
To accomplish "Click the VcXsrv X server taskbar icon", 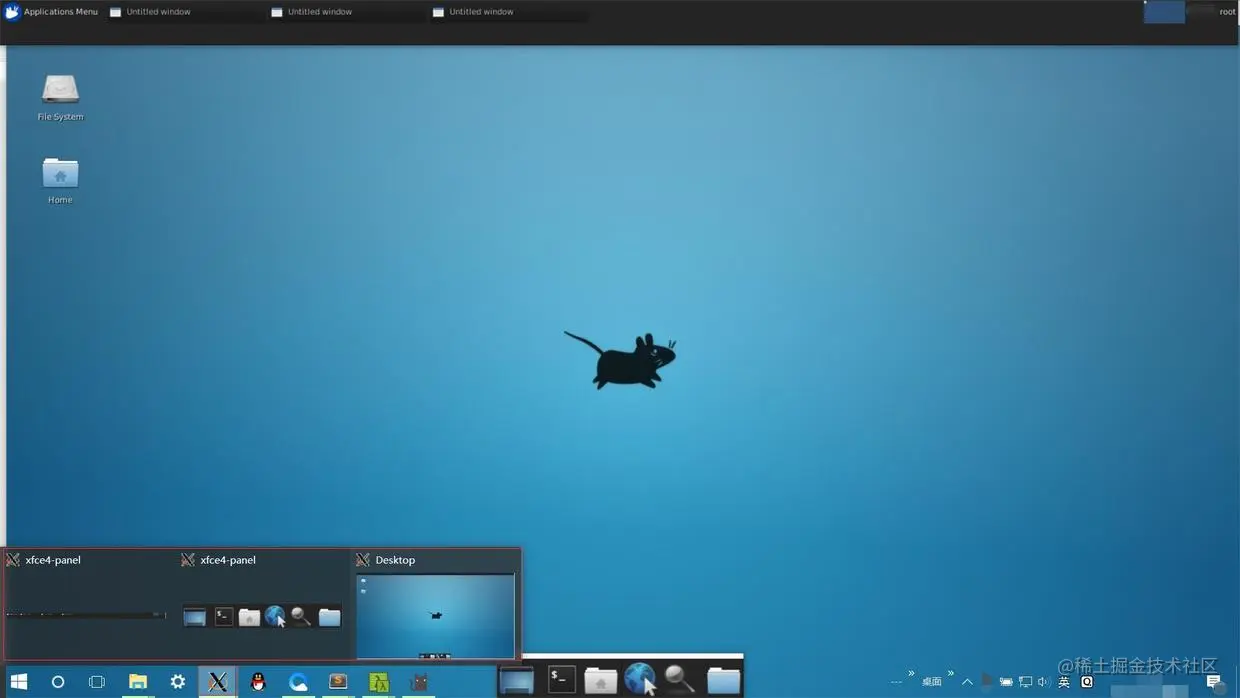I will pyautogui.click(x=217, y=681).
